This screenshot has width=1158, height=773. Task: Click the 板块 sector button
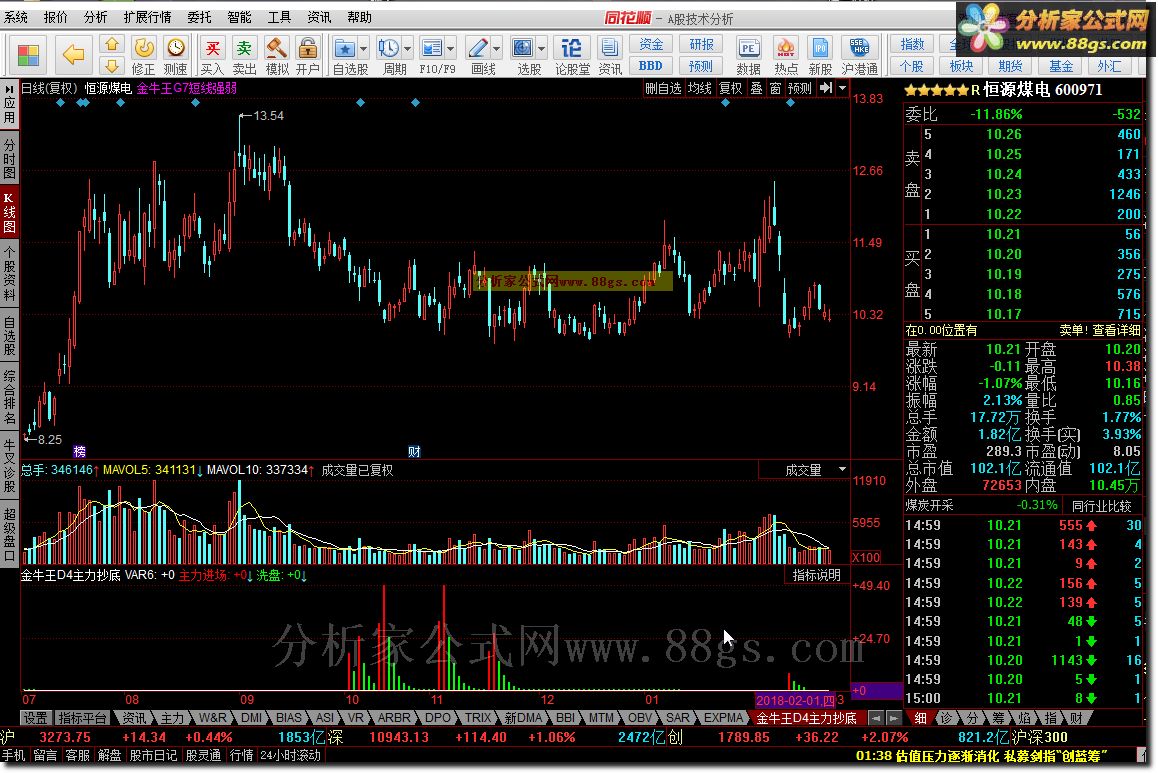[x=962, y=66]
